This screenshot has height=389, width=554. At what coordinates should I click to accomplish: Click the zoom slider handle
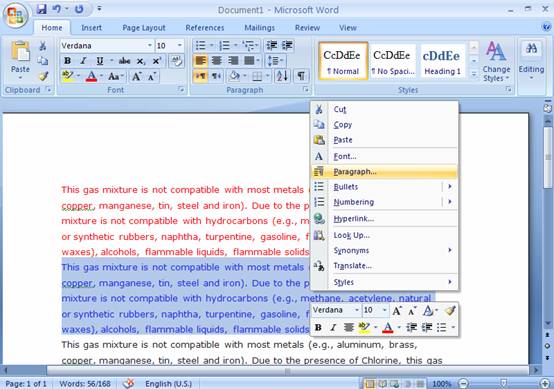click(504, 383)
